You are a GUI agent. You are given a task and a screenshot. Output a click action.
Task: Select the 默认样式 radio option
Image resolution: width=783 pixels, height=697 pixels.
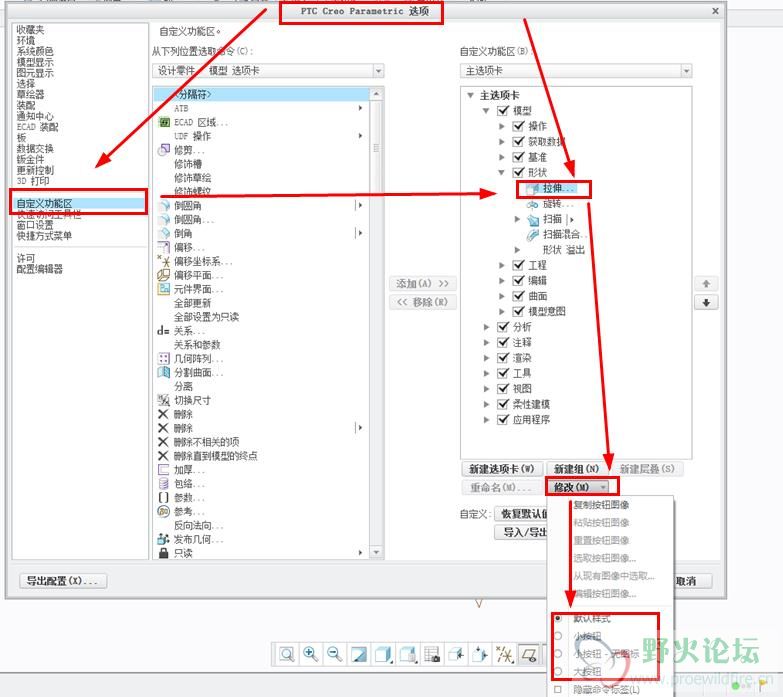click(558, 618)
